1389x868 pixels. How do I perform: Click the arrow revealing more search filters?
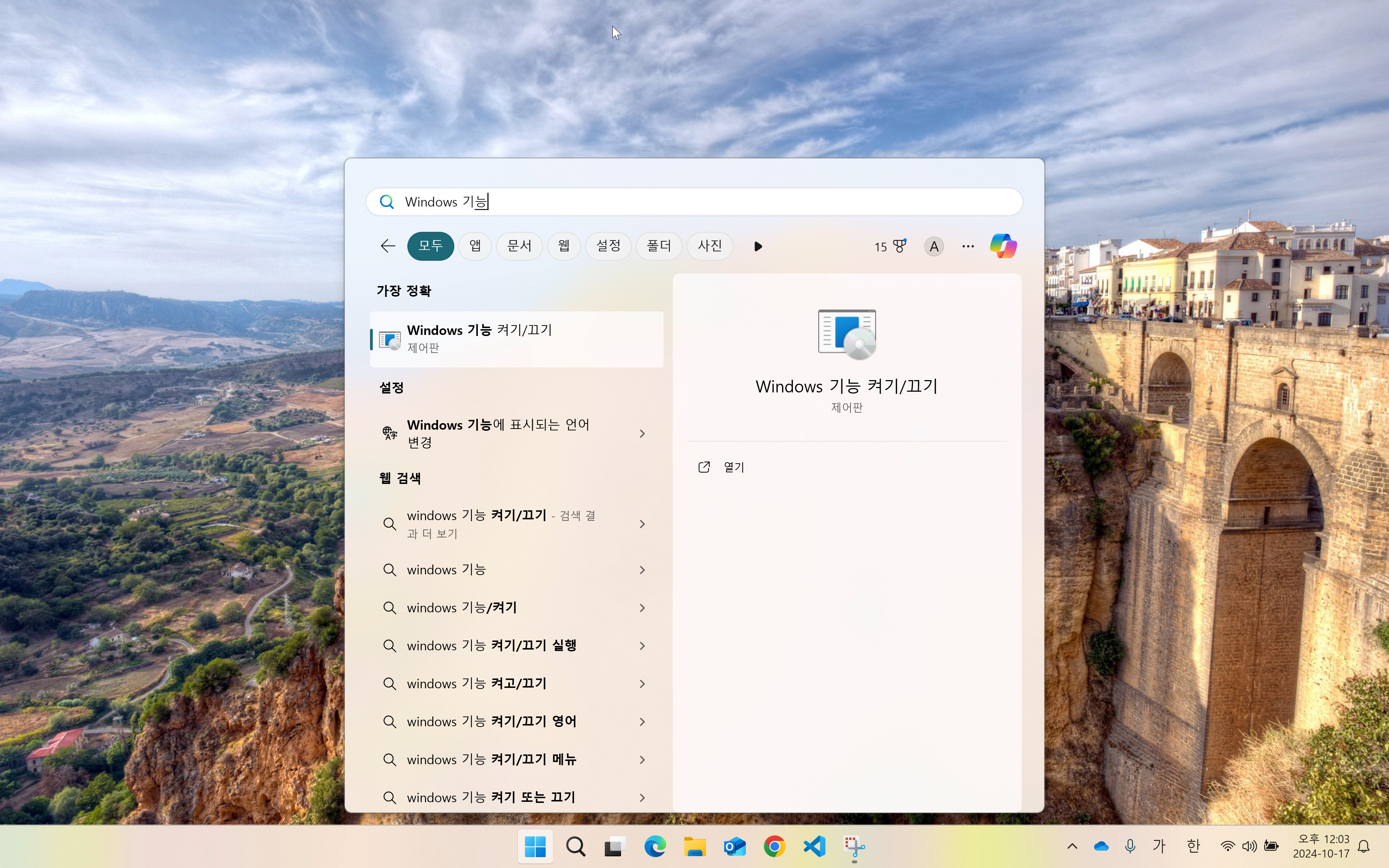point(758,246)
